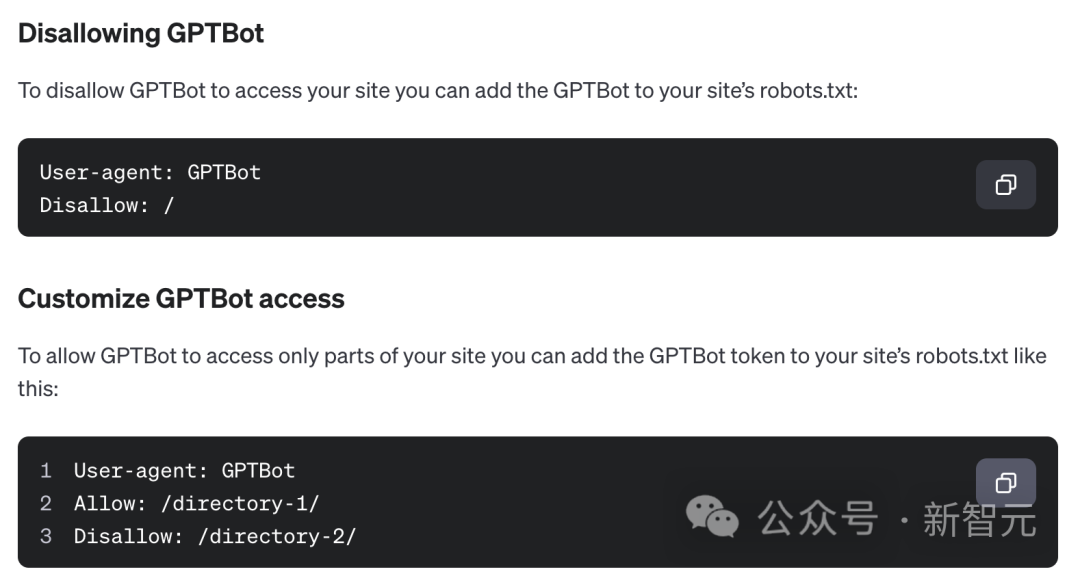Click the "Customize GPTBot access" heading
Image resolution: width=1080 pixels, height=576 pixels.
(x=181, y=298)
